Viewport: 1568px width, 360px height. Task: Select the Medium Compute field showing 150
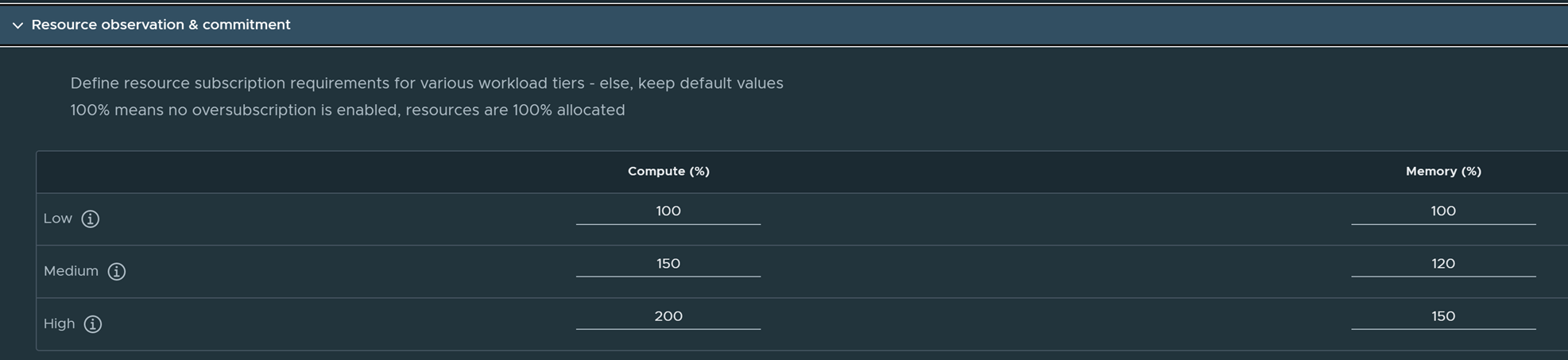(668, 264)
